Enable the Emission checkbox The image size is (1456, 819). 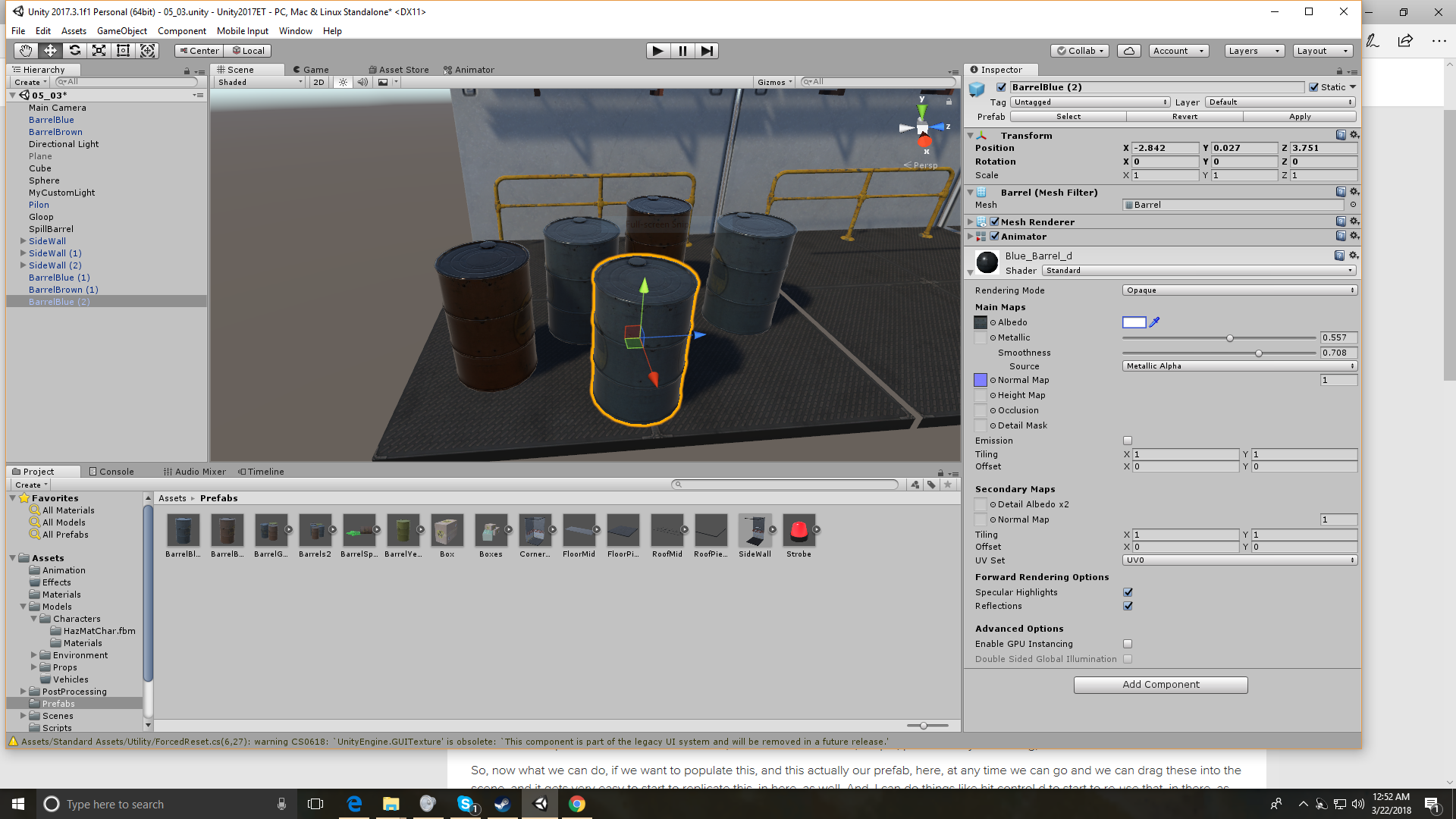[1128, 441]
